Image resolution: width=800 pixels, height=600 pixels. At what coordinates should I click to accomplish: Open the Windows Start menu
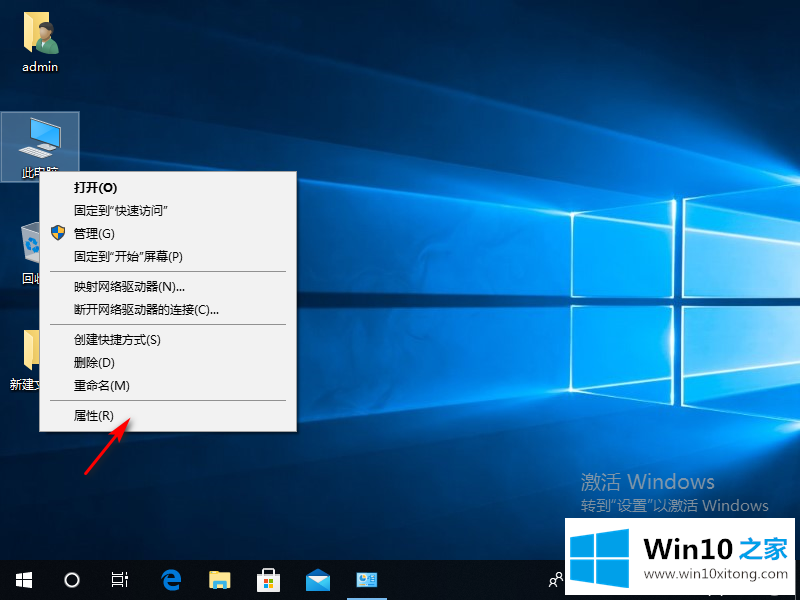click(x=24, y=580)
